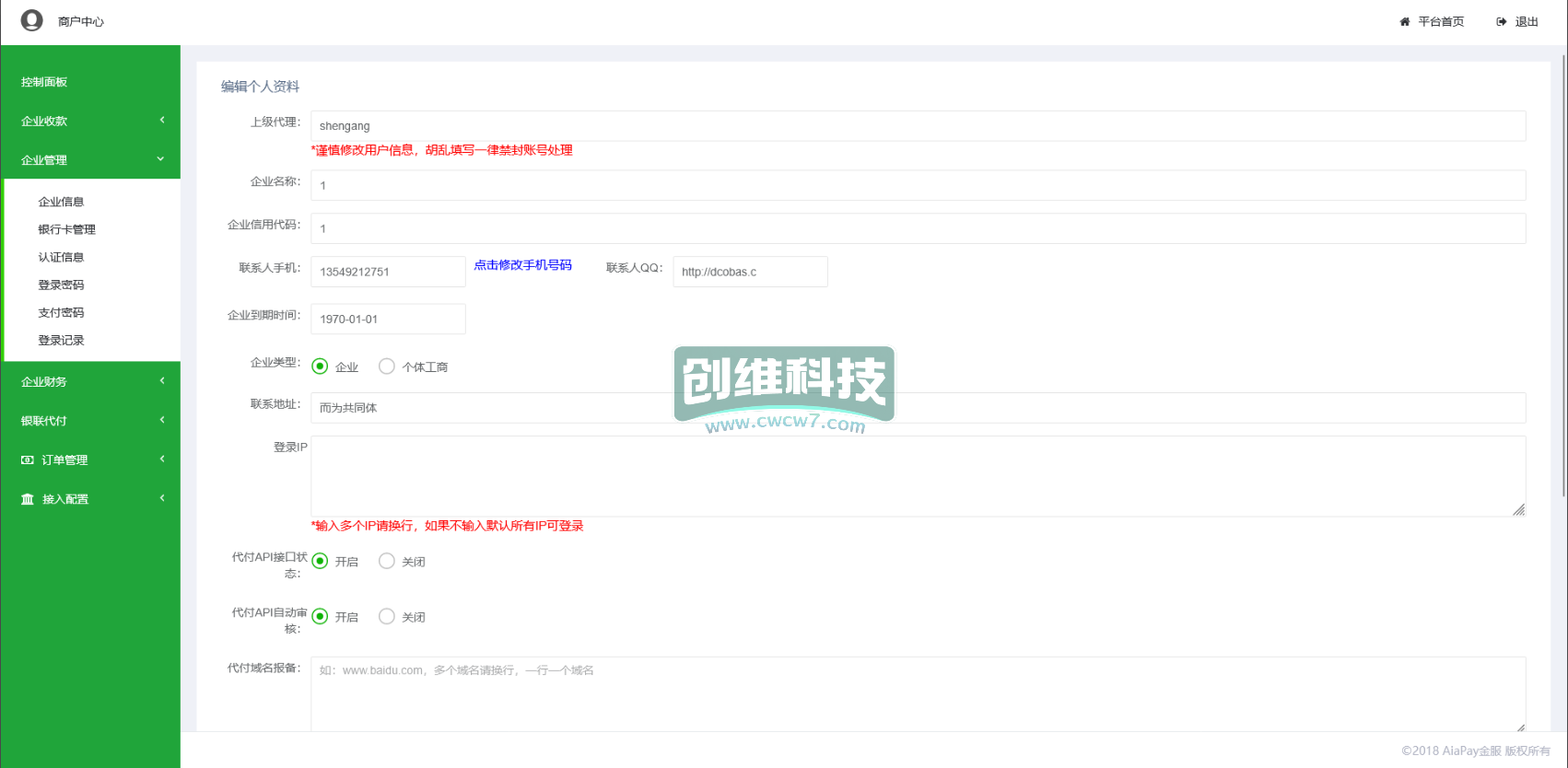Image resolution: width=1568 pixels, height=768 pixels.
Task: Click the page vertical scrollbar
Action: tap(1563, 276)
